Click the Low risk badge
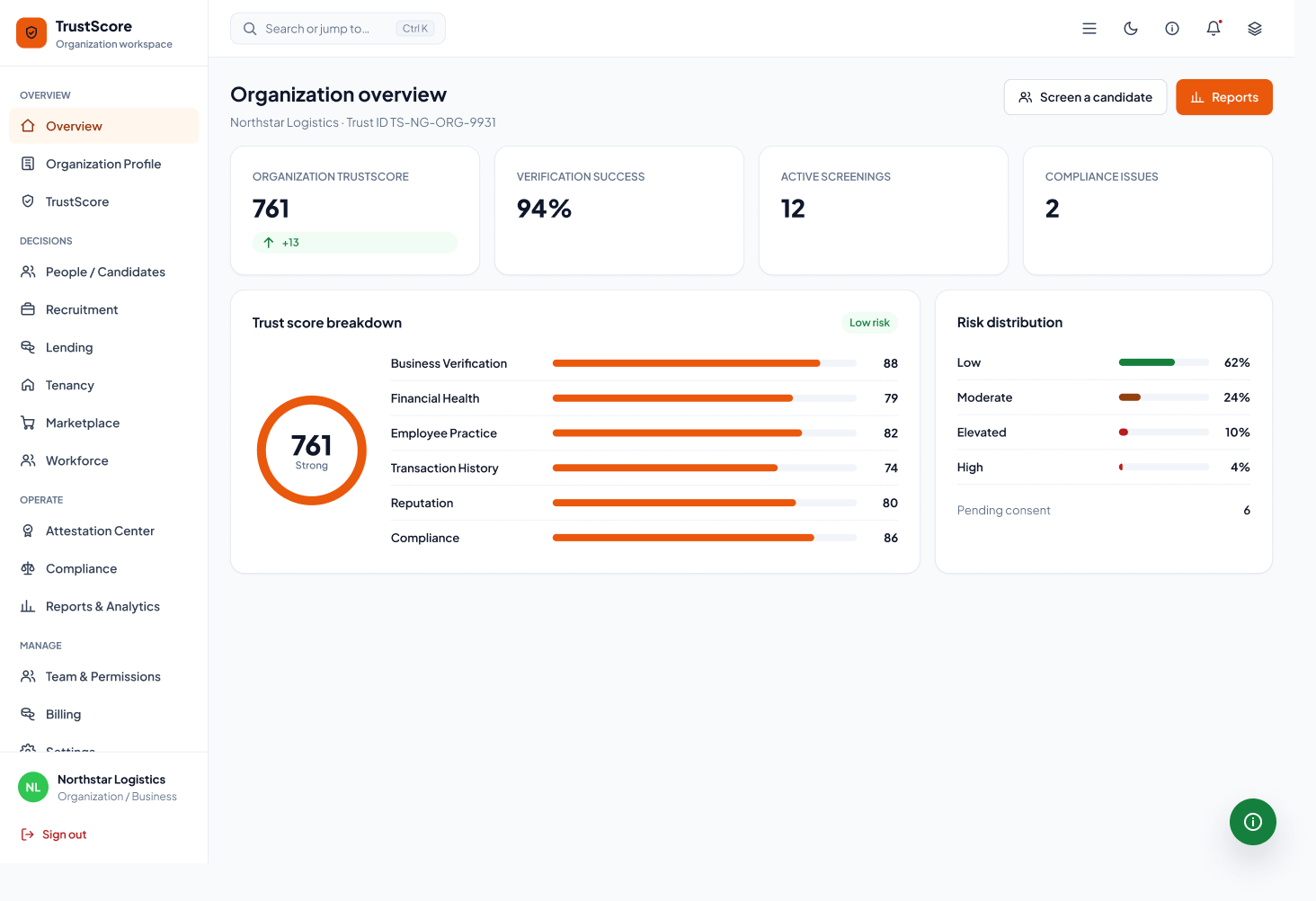 click(x=869, y=323)
